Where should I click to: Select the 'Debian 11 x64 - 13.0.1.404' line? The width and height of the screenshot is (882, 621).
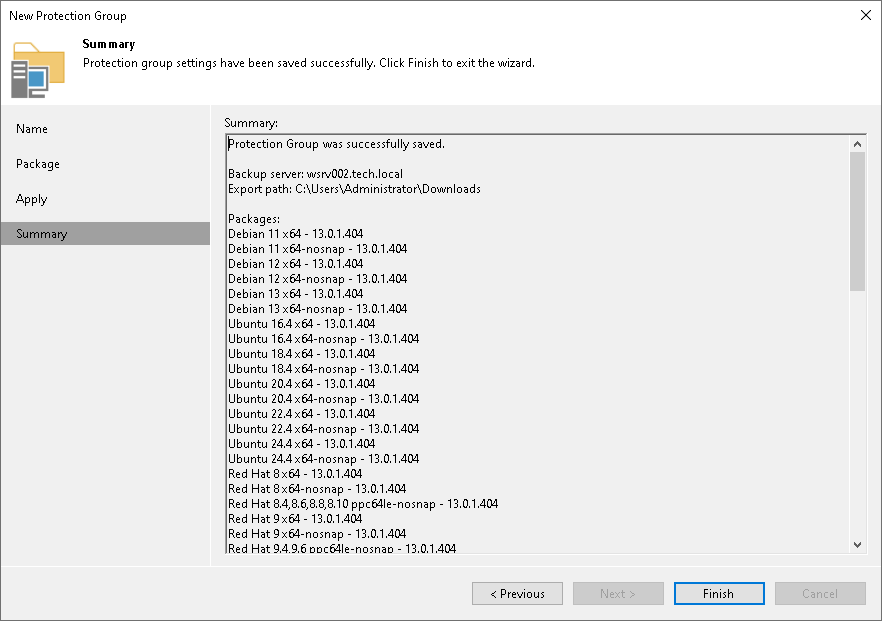coord(296,234)
